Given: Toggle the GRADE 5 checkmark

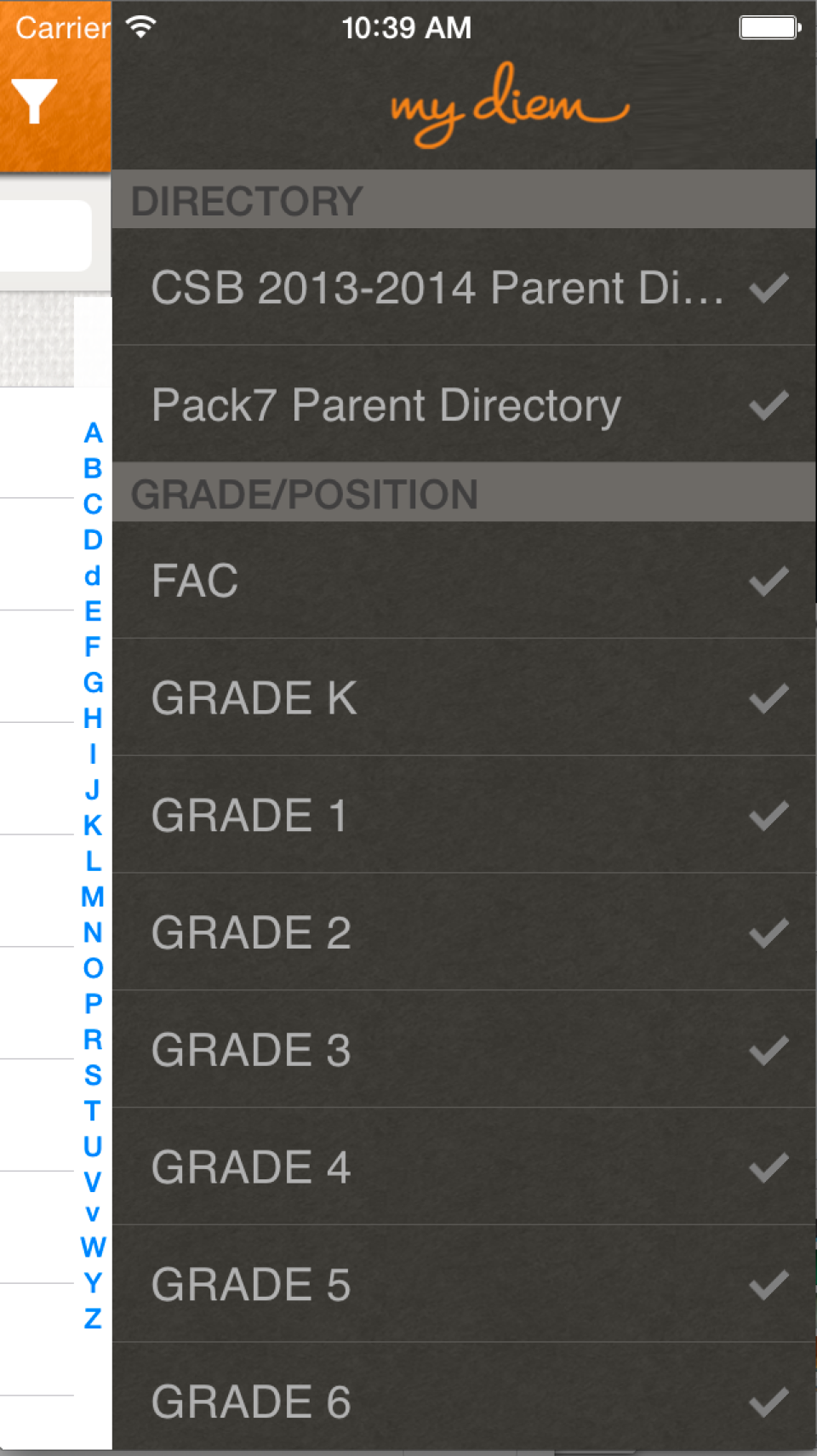Looking at the screenshot, I should pos(768,1285).
